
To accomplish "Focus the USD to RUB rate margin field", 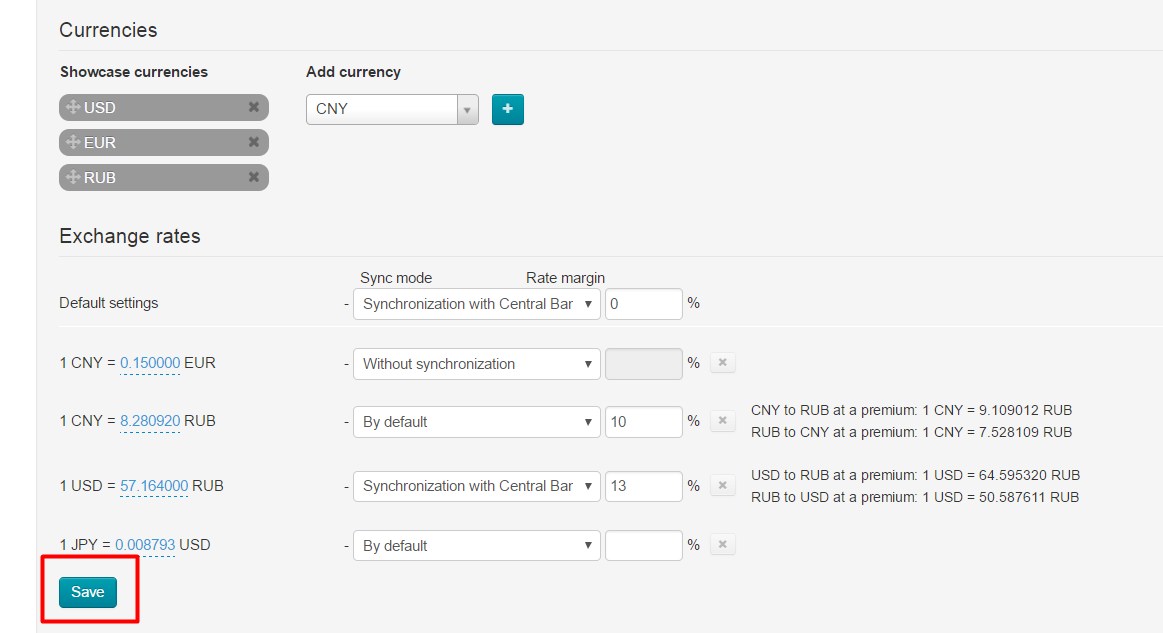I will (643, 486).
